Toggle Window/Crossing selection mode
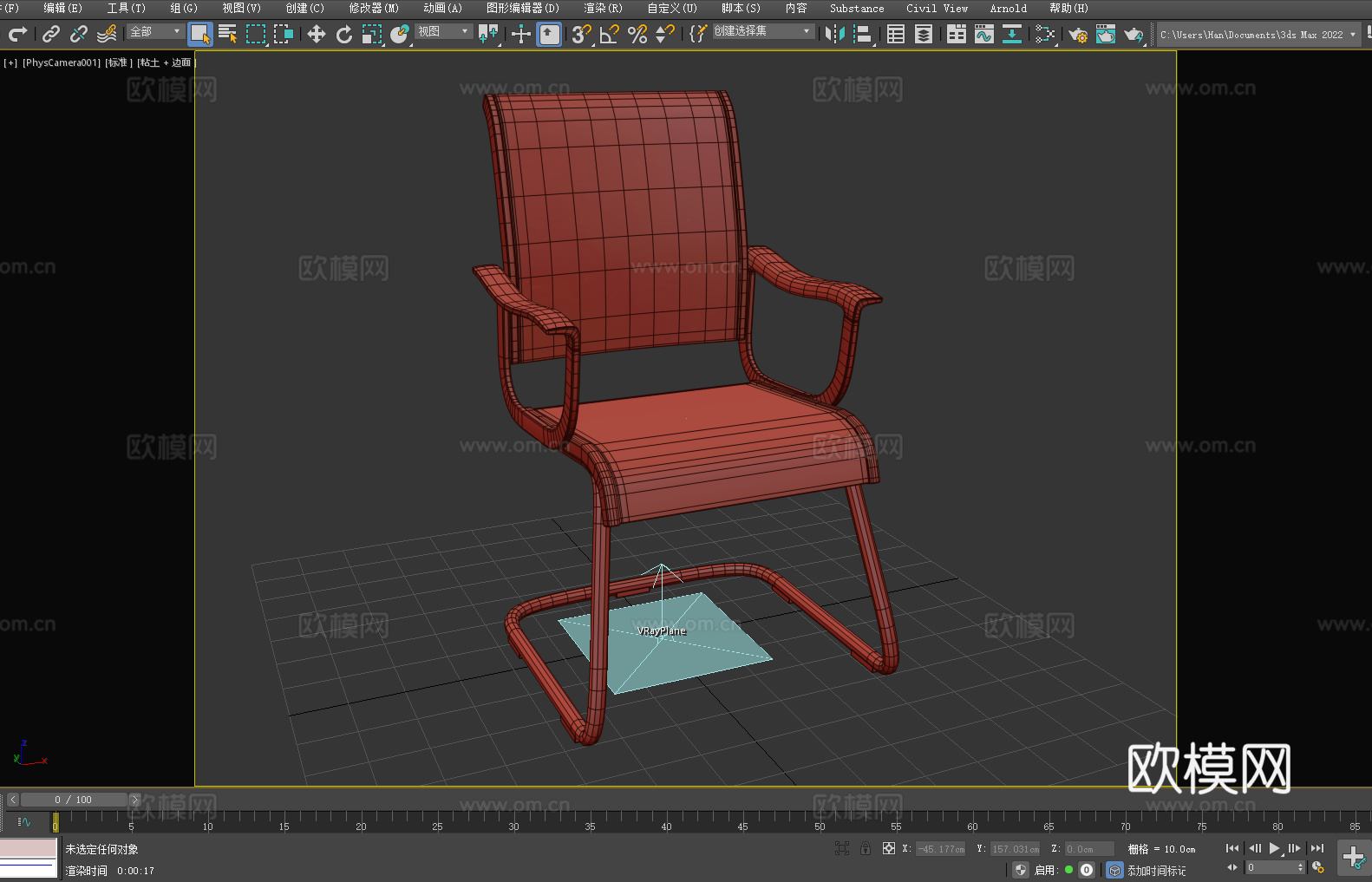Image resolution: width=1372 pixels, height=882 pixels. pos(284,34)
